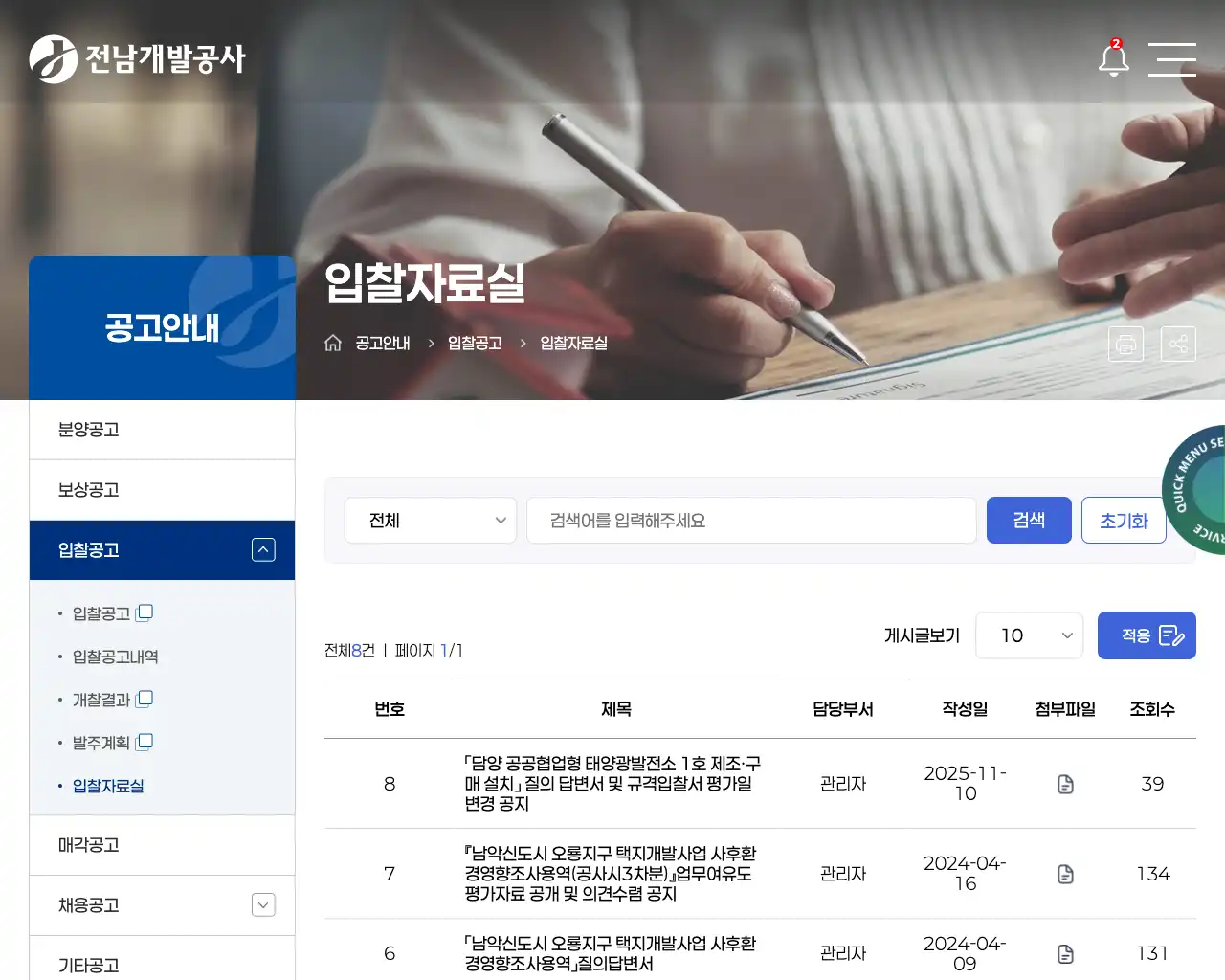Click the view count 39 cell
This screenshot has height=980, width=1225.
coord(1152,784)
